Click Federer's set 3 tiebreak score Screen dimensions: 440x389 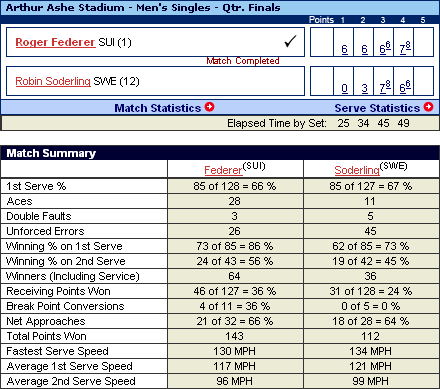[x=385, y=48]
